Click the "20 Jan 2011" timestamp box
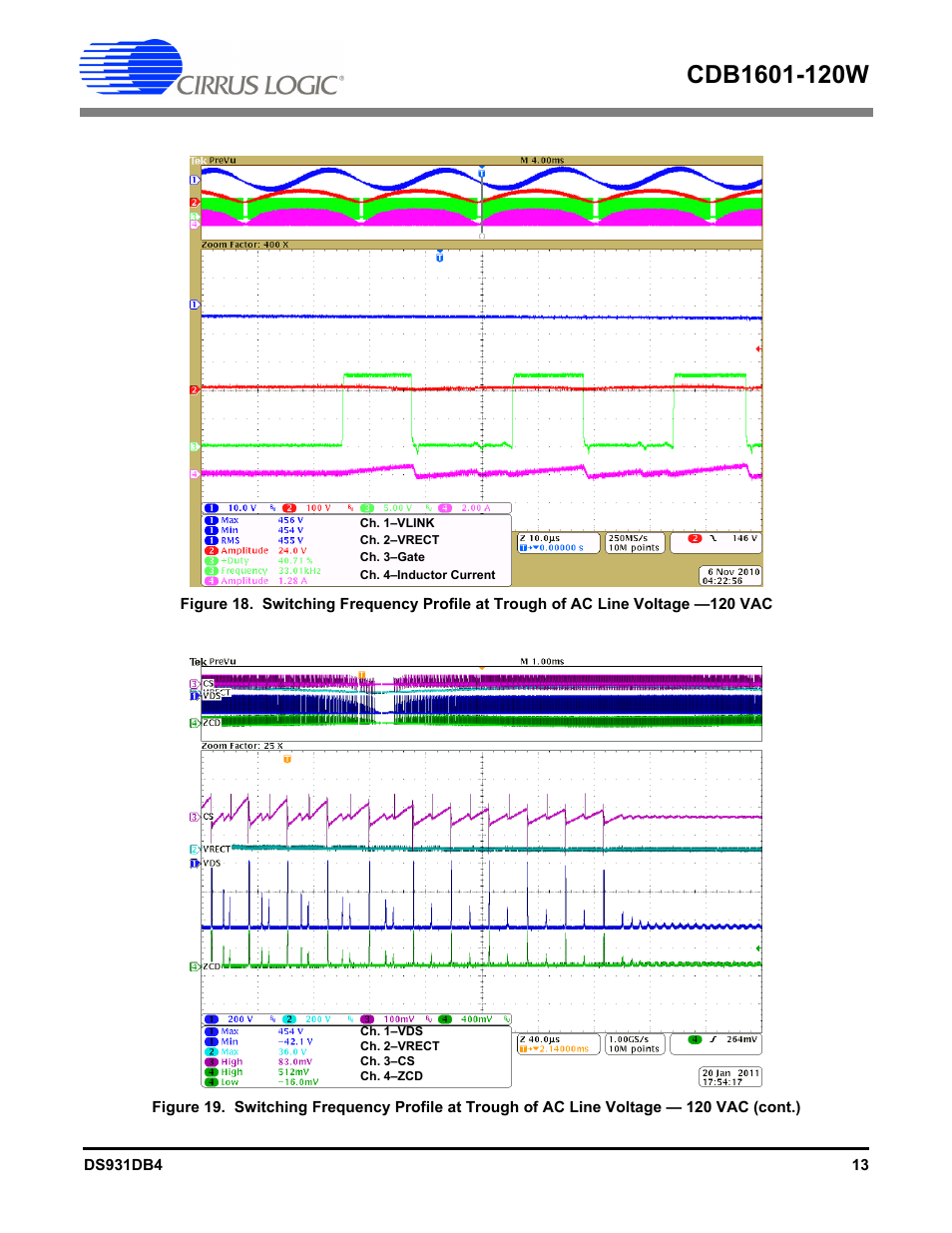952x1233 pixels. [x=730, y=1077]
